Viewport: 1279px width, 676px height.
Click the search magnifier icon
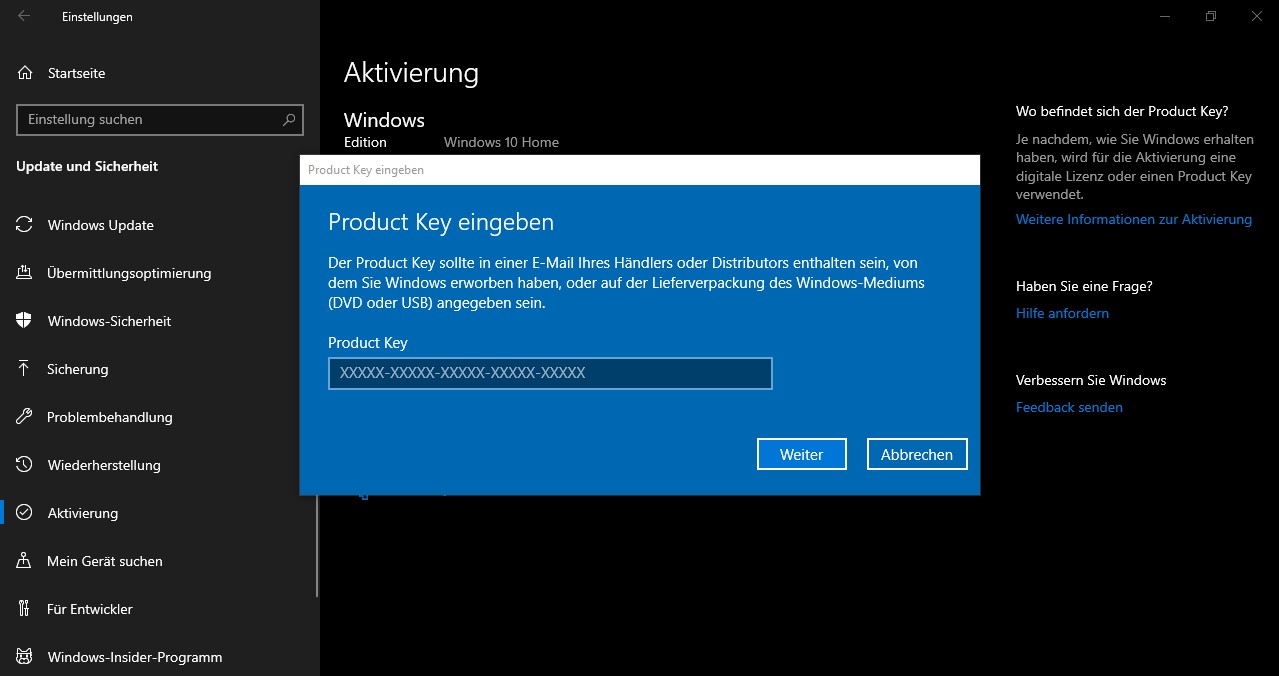pos(289,120)
